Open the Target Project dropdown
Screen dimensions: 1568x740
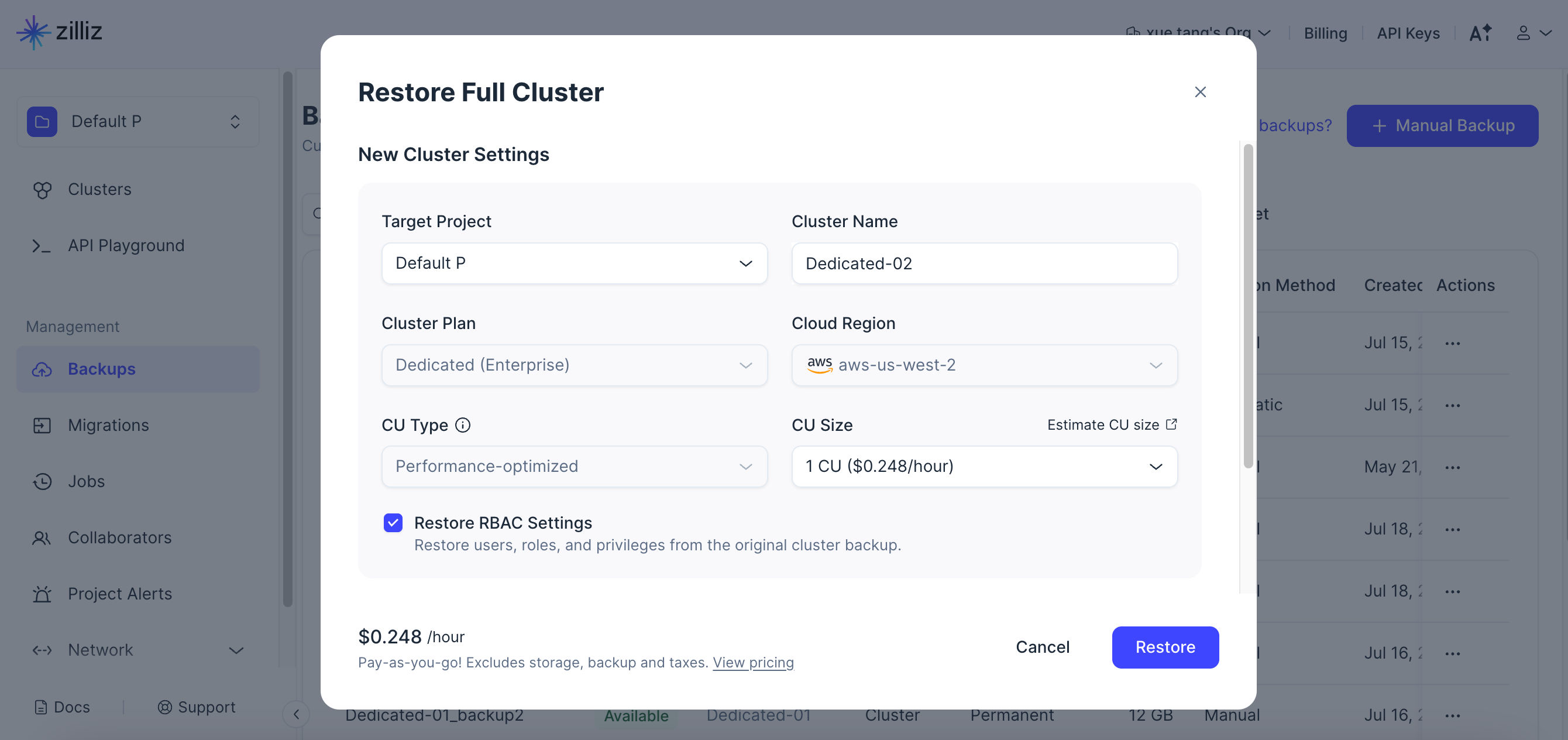click(573, 263)
